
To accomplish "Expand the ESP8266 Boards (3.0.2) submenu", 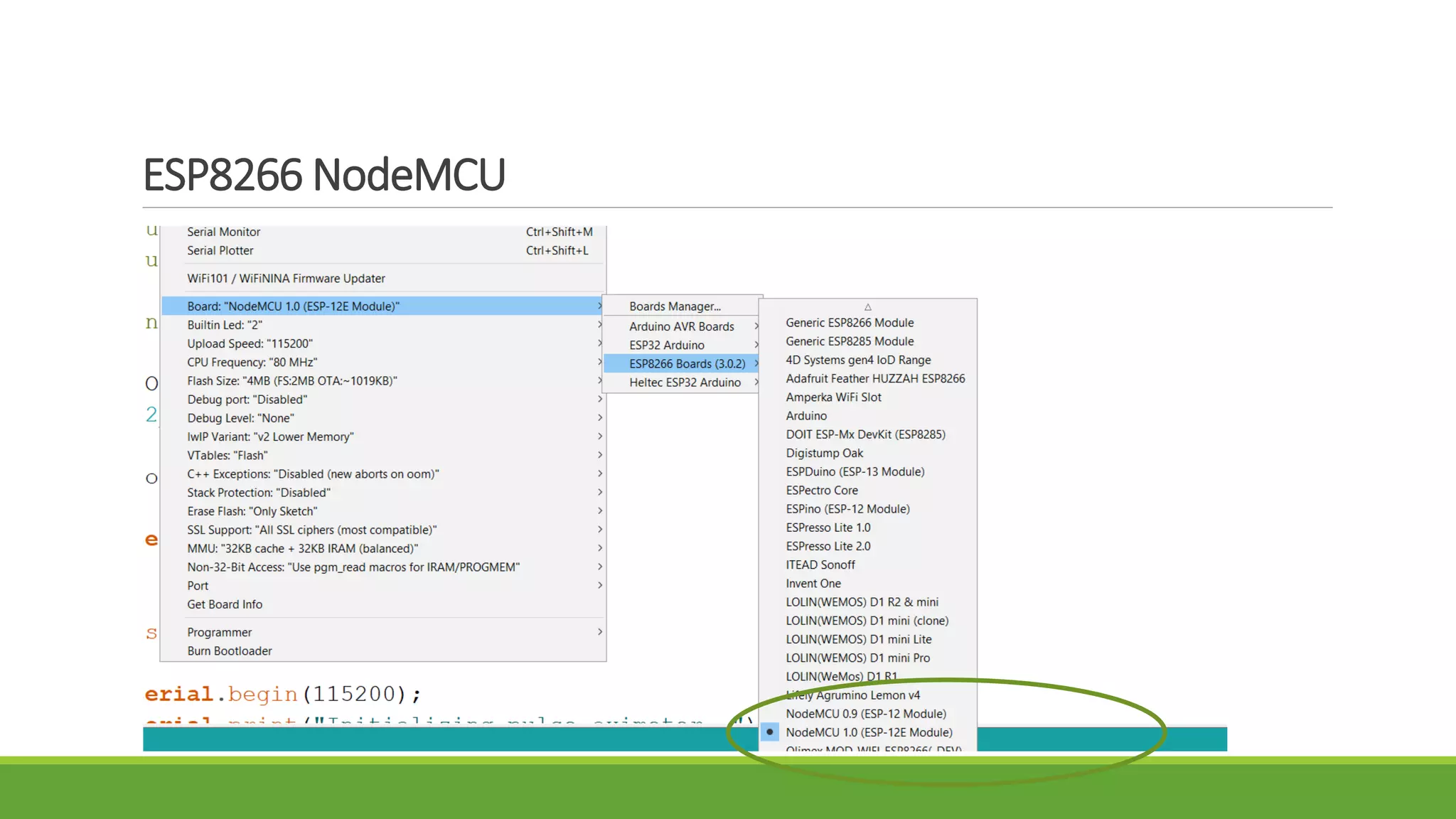I will [x=687, y=364].
